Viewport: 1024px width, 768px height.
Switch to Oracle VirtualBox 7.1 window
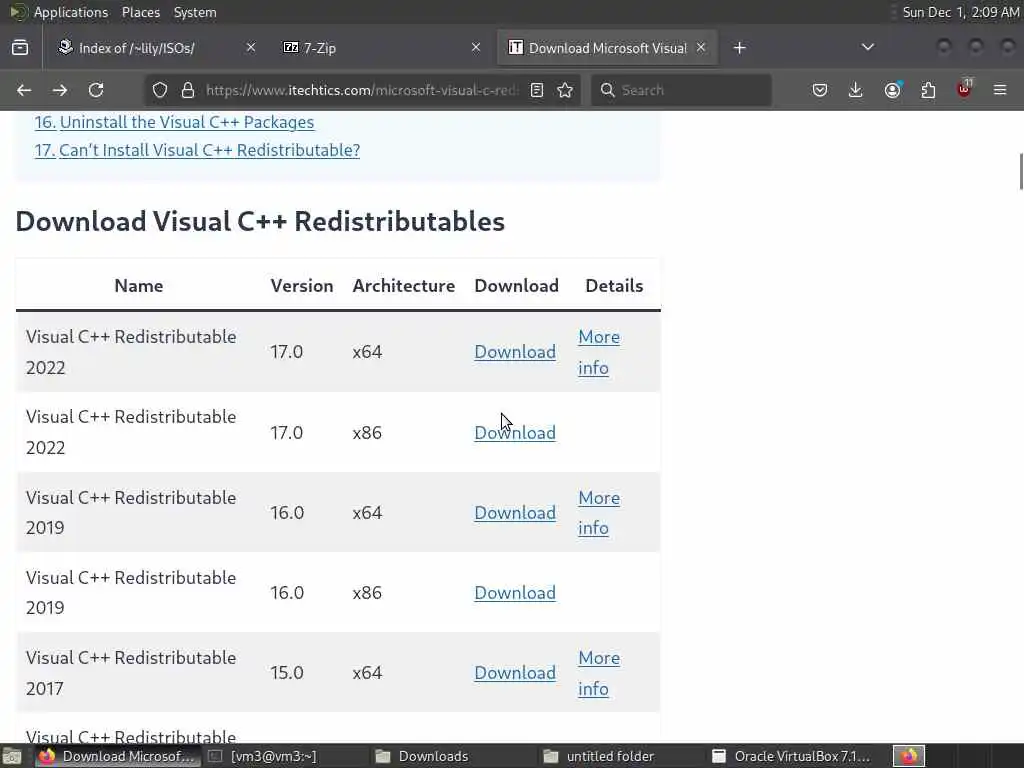click(791, 756)
